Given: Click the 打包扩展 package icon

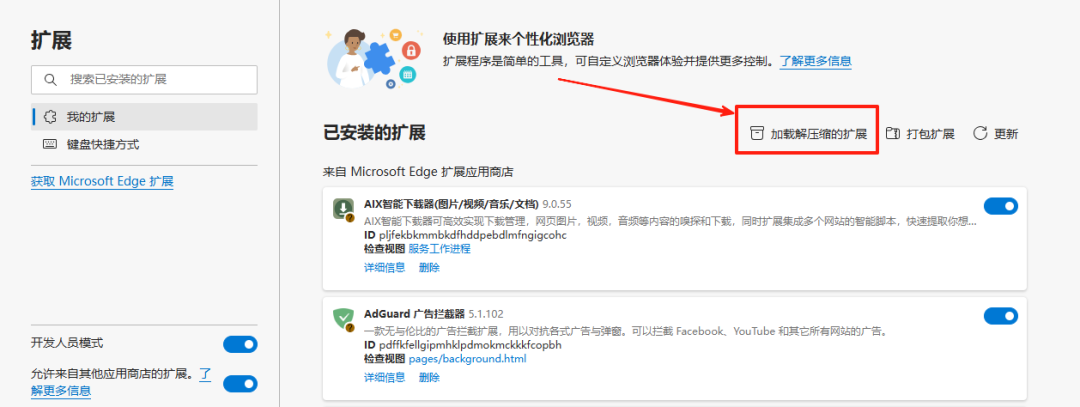Looking at the screenshot, I should tap(893, 134).
